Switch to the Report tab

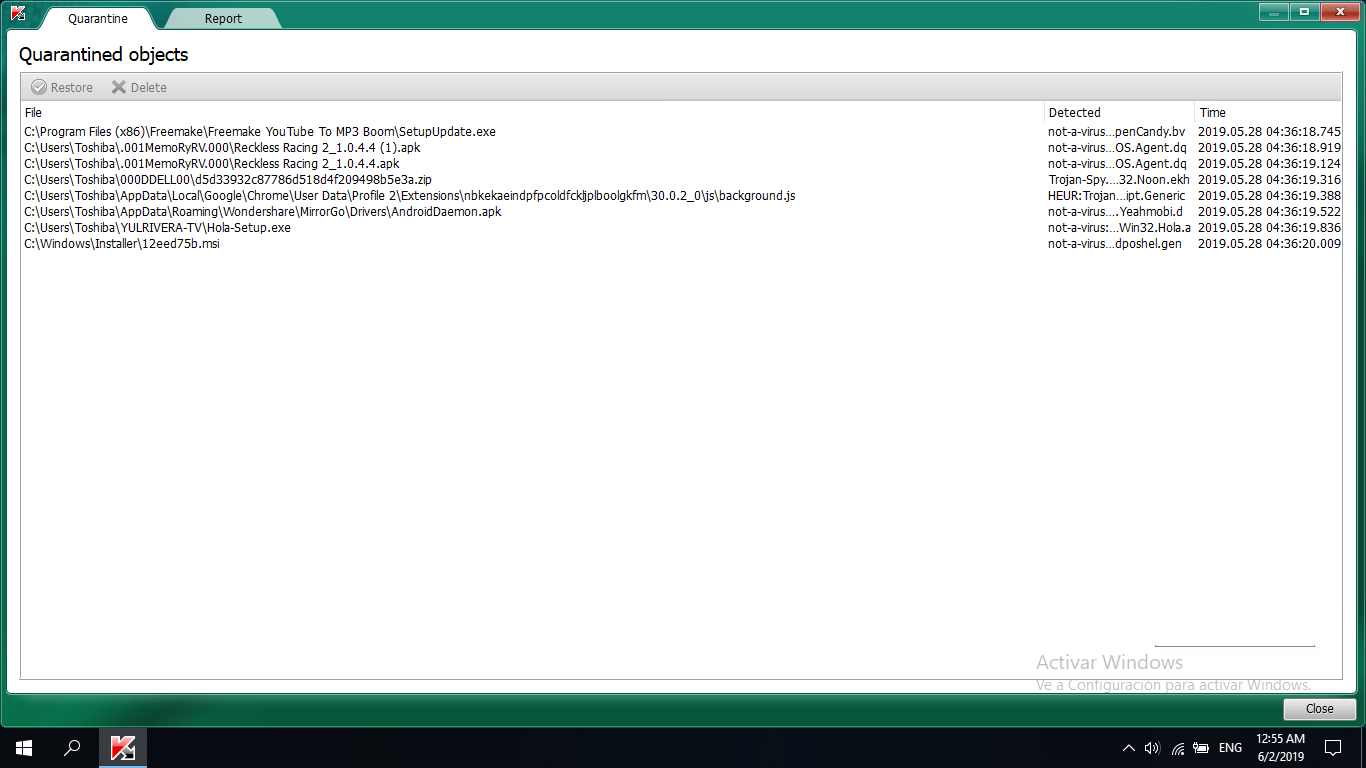point(223,19)
